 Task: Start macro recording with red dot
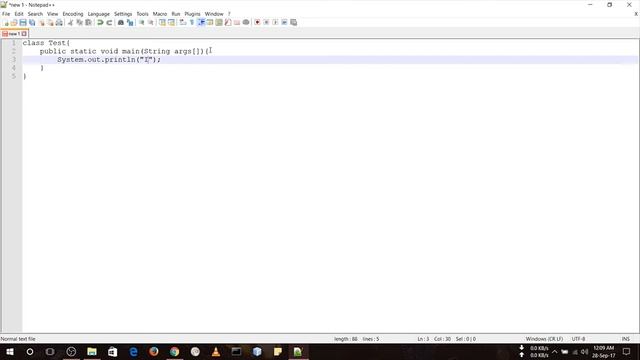pyautogui.click(x=257, y=22)
